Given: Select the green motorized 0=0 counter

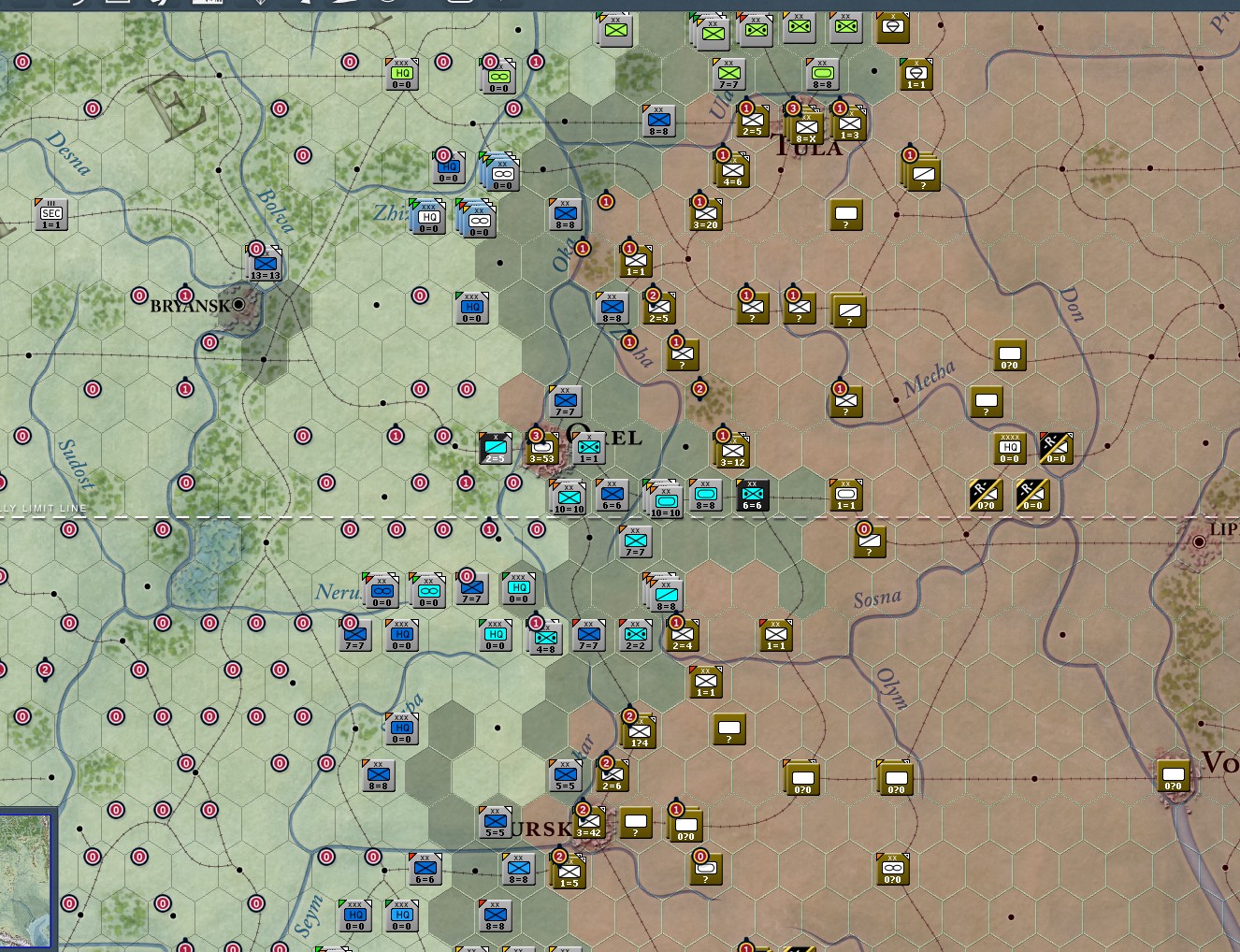Looking at the screenshot, I should coord(498,76).
